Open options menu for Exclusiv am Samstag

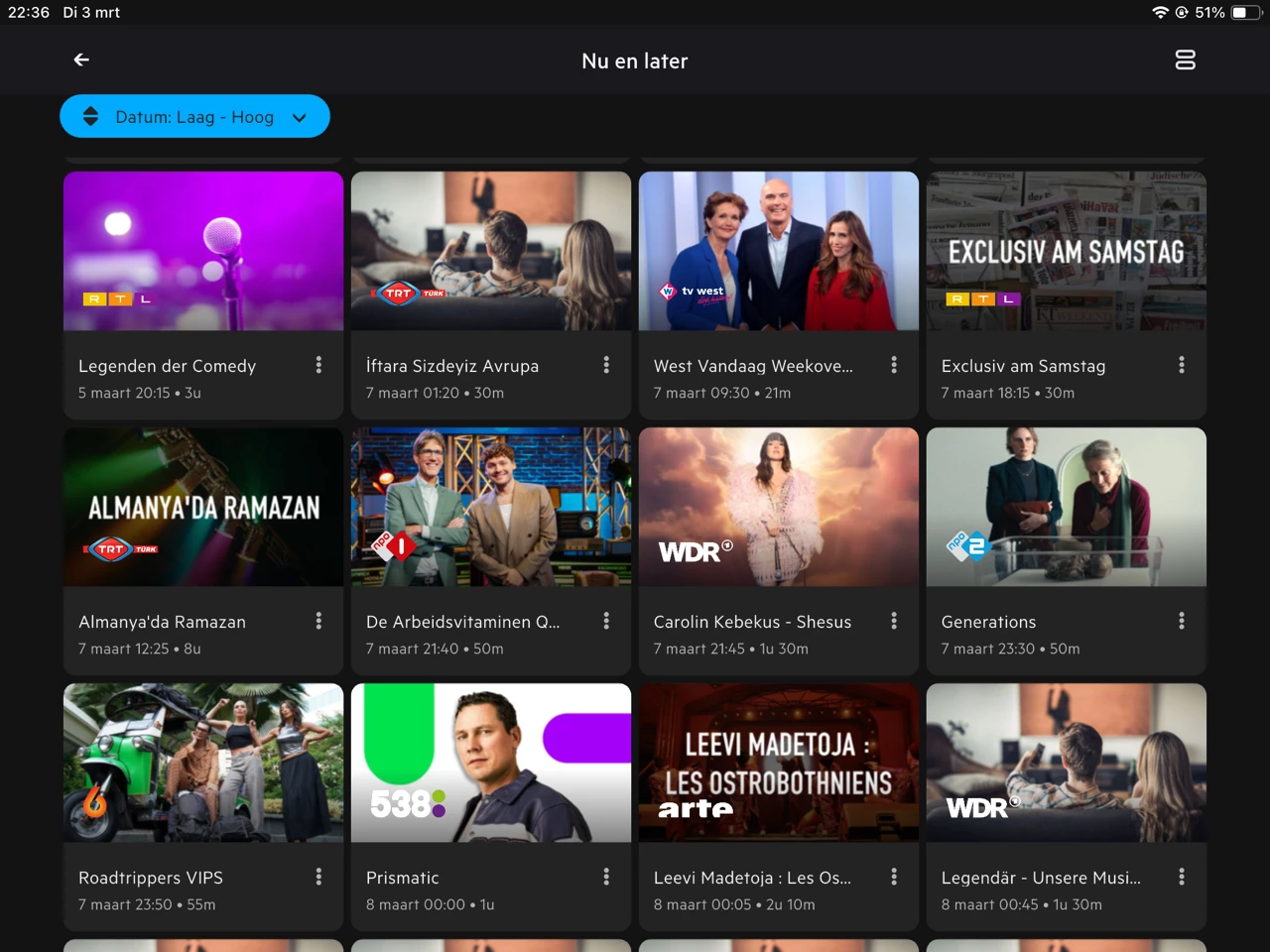pos(1182,365)
